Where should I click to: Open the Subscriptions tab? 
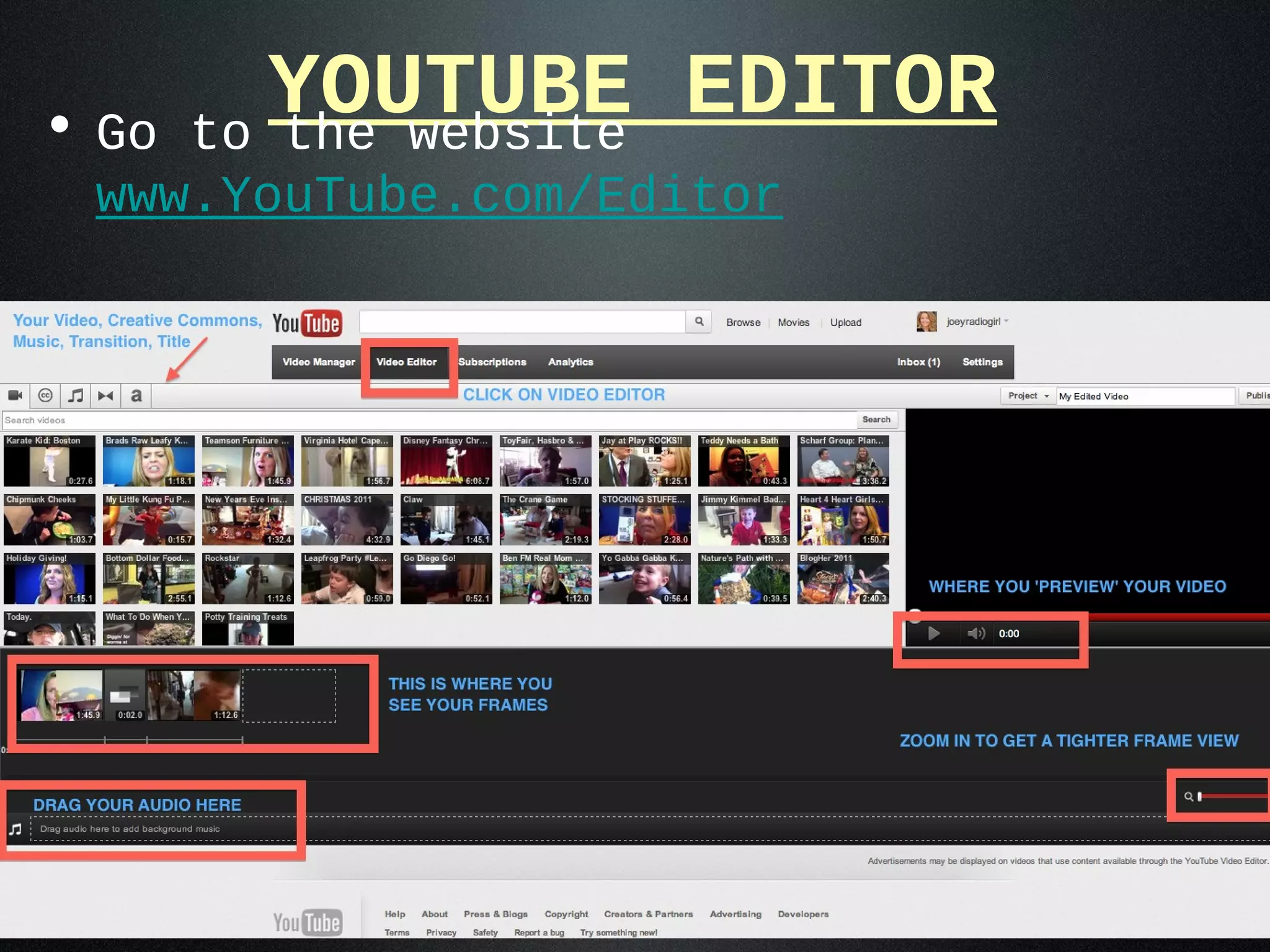coord(492,362)
